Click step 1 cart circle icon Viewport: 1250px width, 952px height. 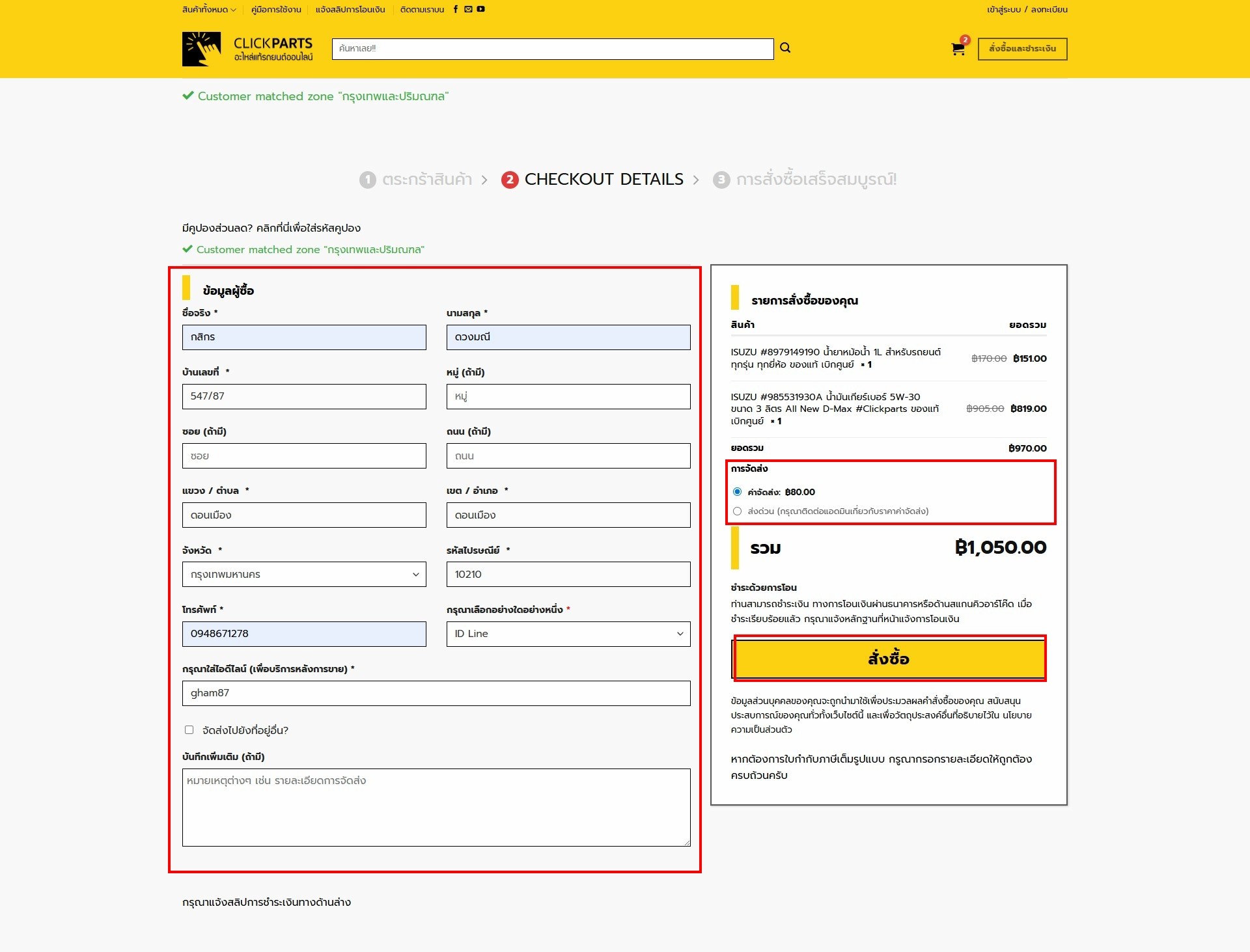pos(368,180)
